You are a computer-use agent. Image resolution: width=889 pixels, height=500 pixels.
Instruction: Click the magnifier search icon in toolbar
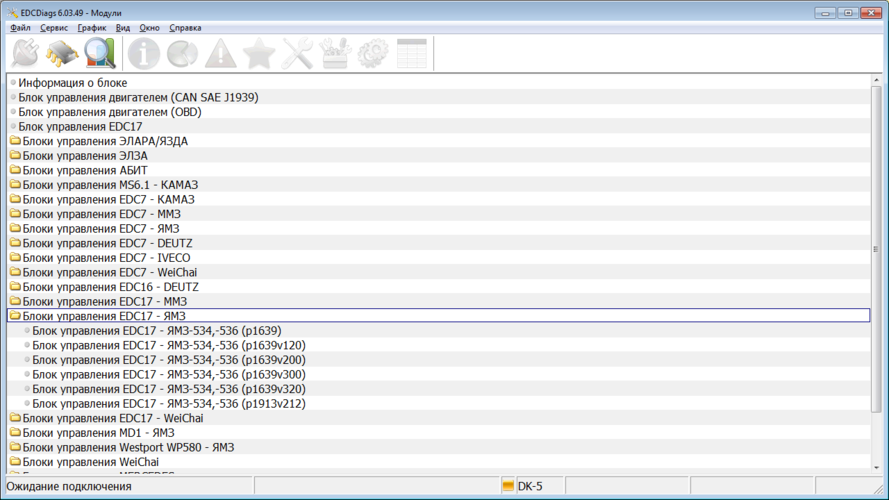click(x=100, y=54)
